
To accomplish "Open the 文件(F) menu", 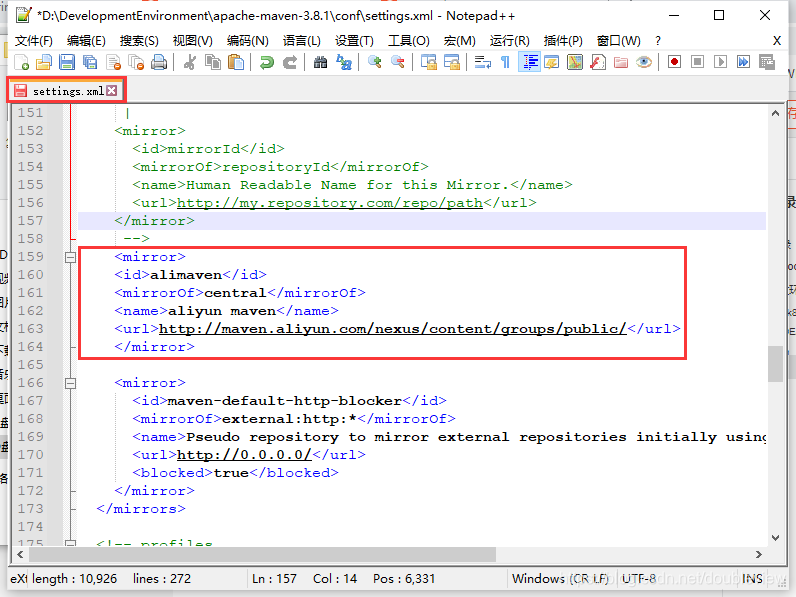I will (x=34, y=41).
